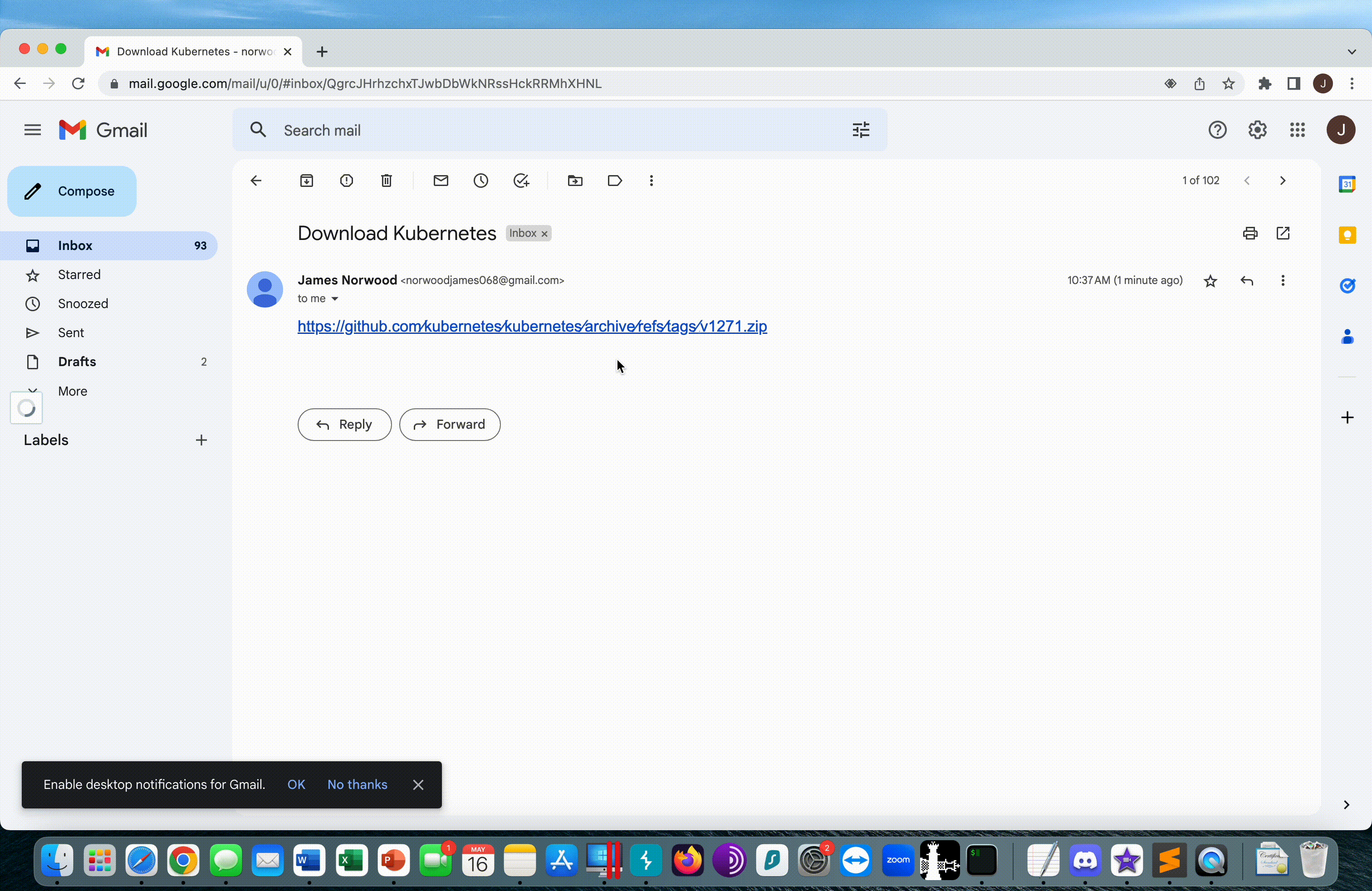Screen dimensions: 1372x891
Task: Archive the email
Action: click(307, 181)
